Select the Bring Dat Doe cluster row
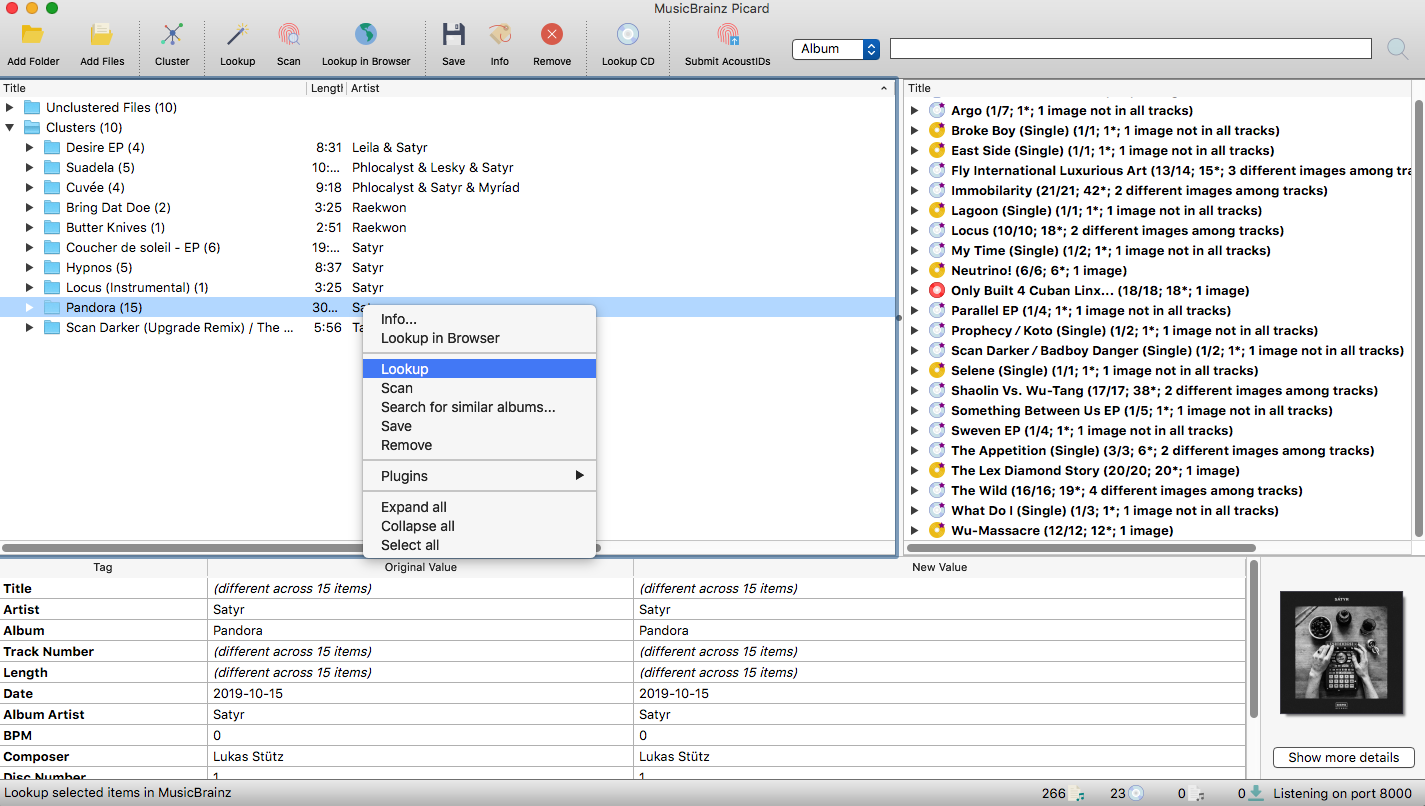Viewport: 1425px width, 806px height. coord(447,207)
